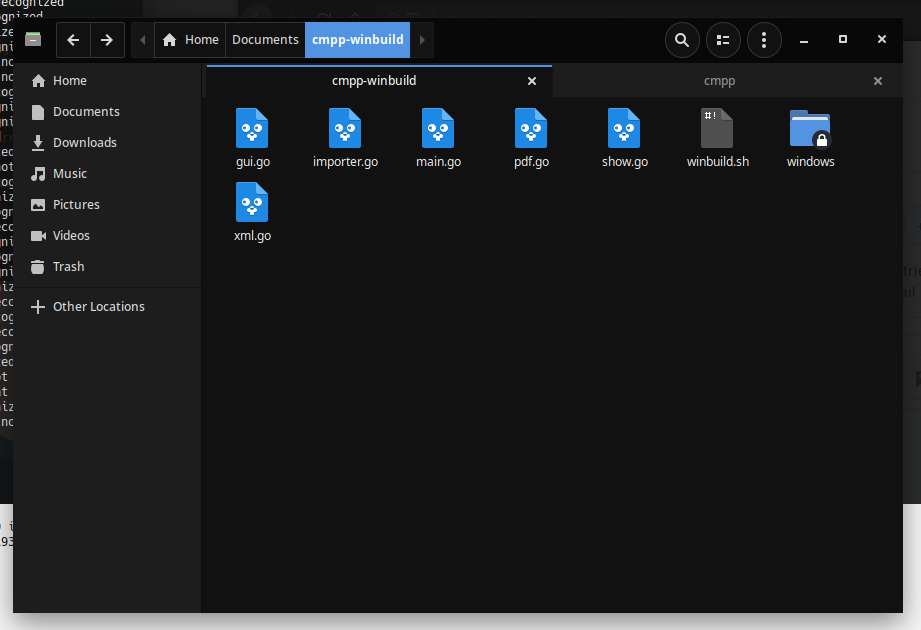Viewport: 921px width, 630px height.
Task: Open the search icon in the toolbar
Action: tap(681, 40)
